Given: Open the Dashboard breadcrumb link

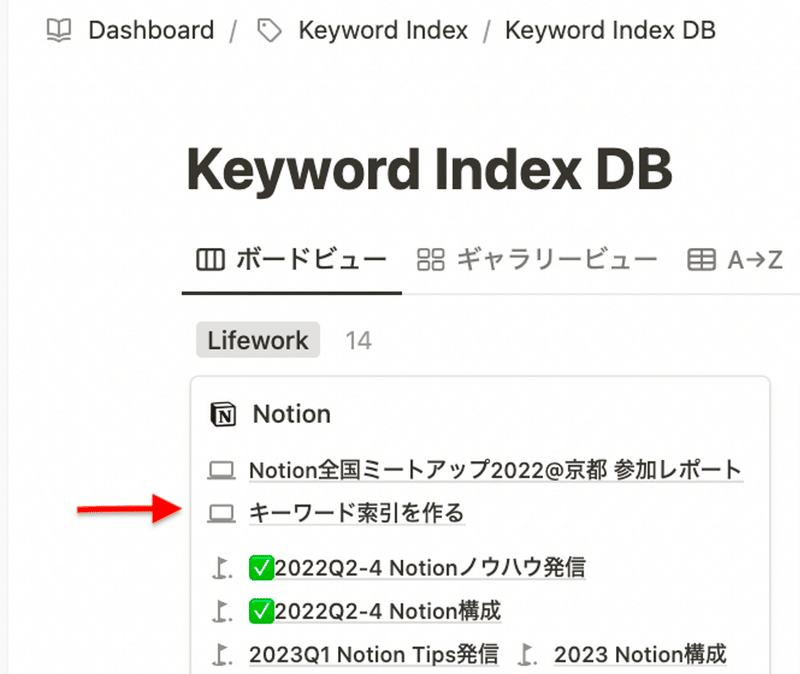Looking at the screenshot, I should [151, 30].
